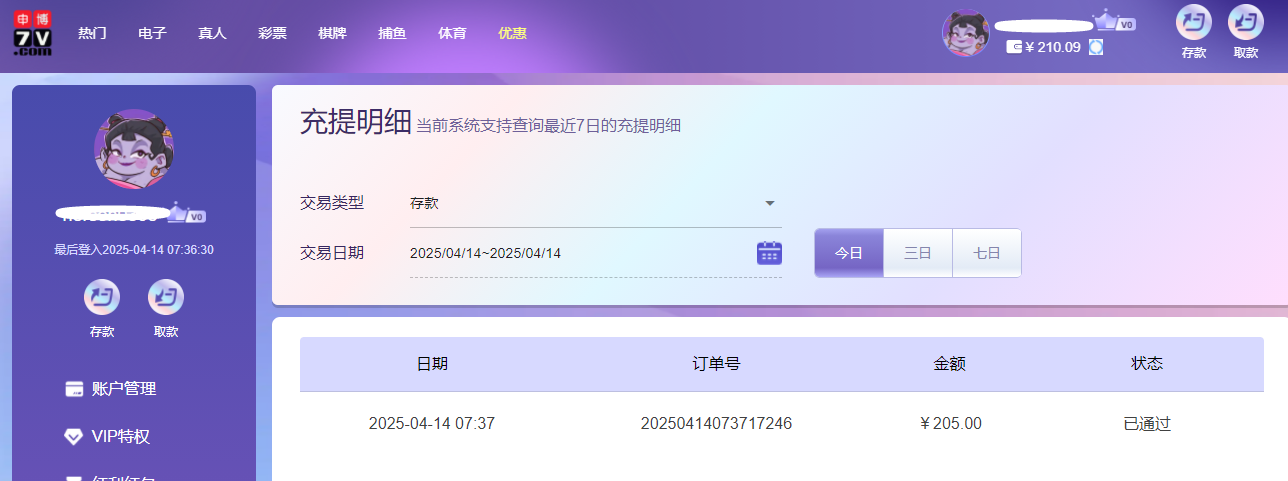Select the 今日 date range toggle
The image size is (1288, 481).
849,253
